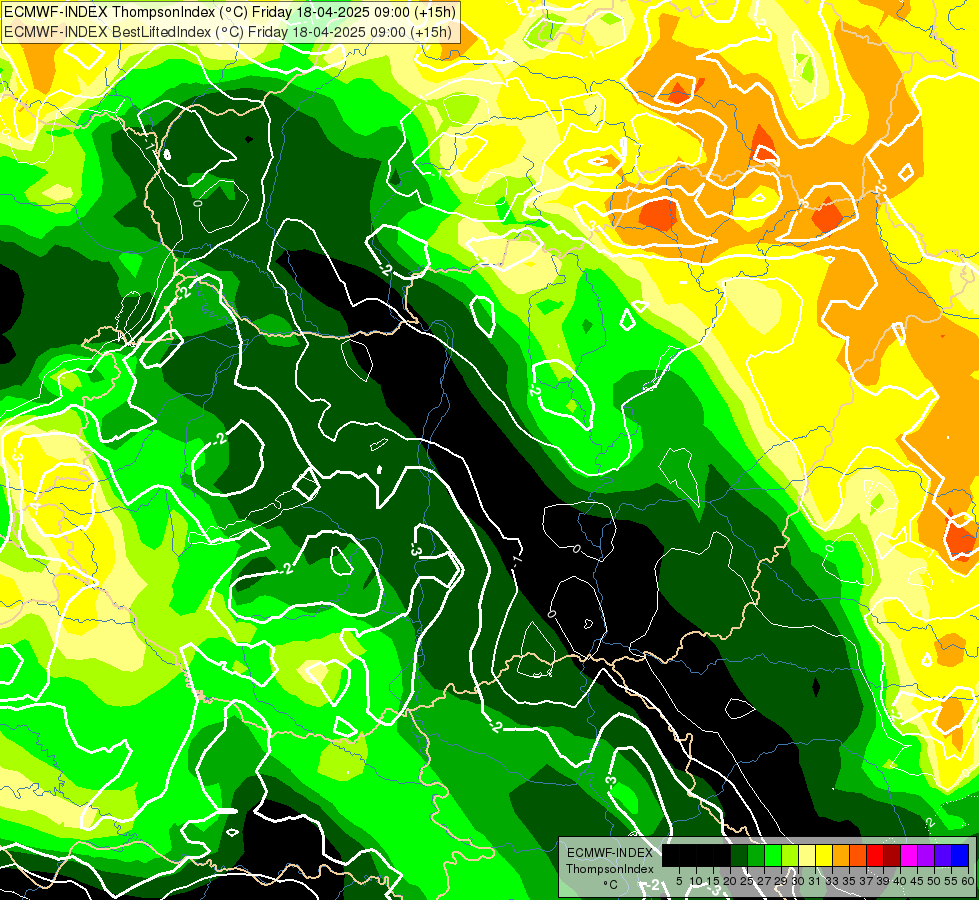The height and width of the screenshot is (900, 979).
Task: Click the red 37–39 legend swatch
Action: point(875,855)
